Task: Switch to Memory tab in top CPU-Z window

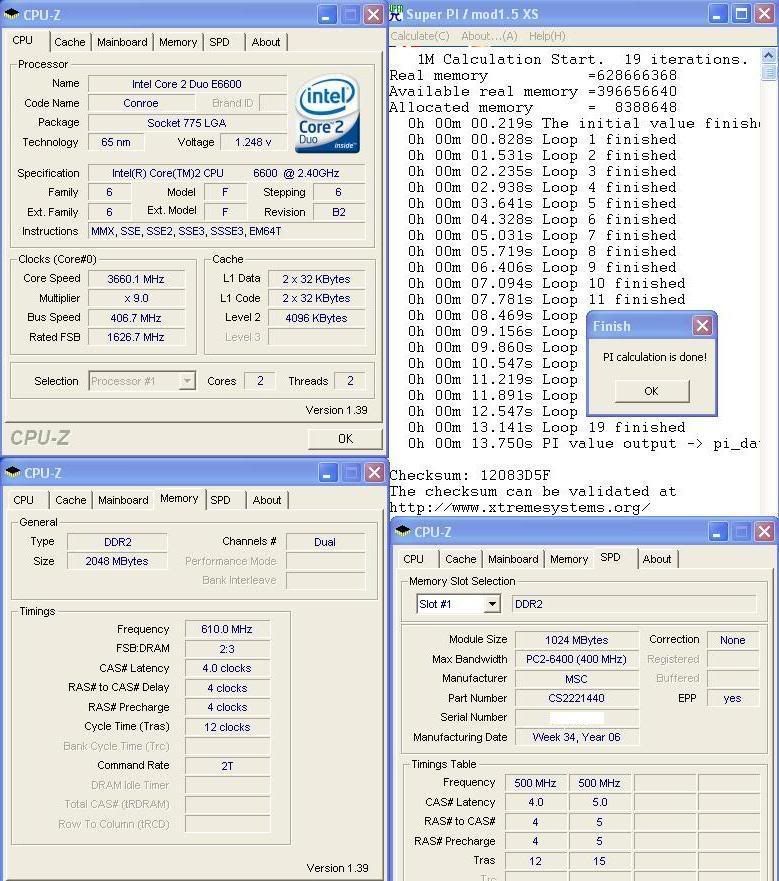Action: 178,42
